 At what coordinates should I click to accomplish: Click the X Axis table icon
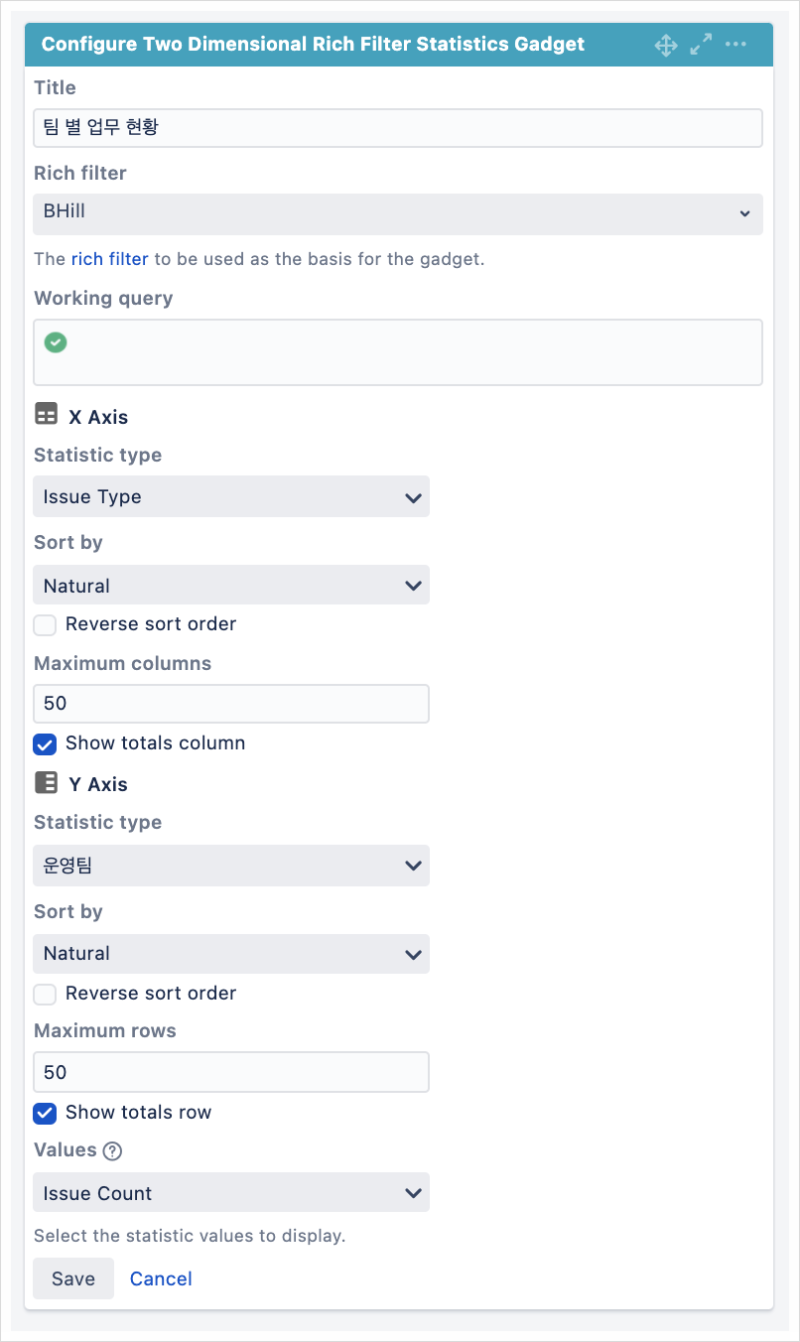46,415
